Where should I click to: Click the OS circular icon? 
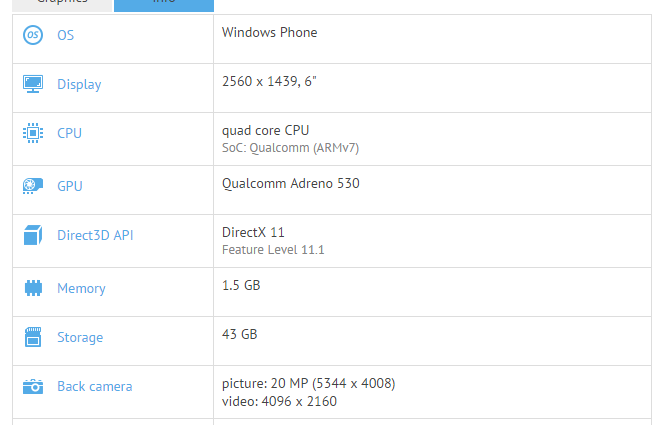point(33,35)
